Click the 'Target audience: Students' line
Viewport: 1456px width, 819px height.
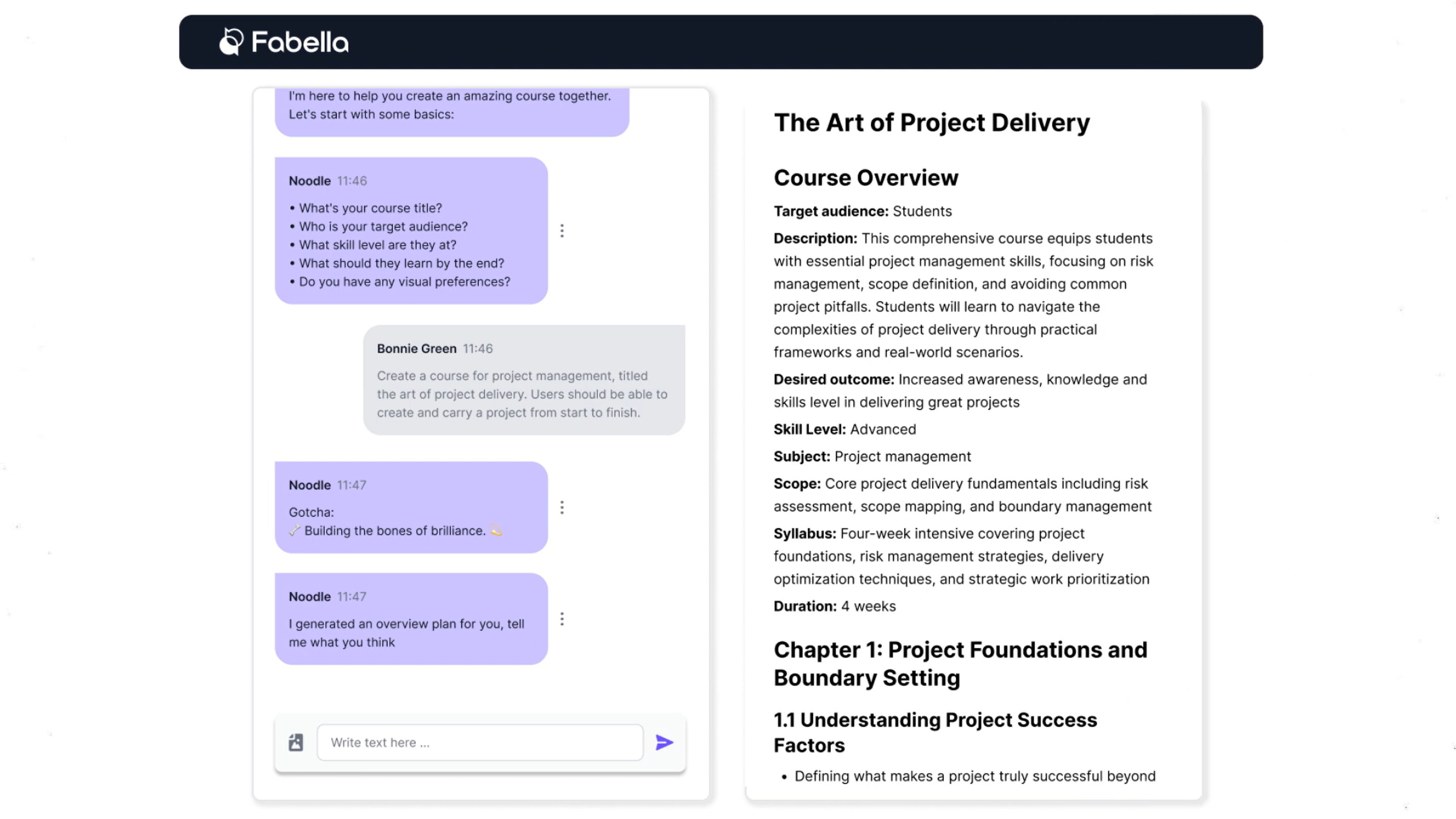pyautogui.click(x=862, y=211)
